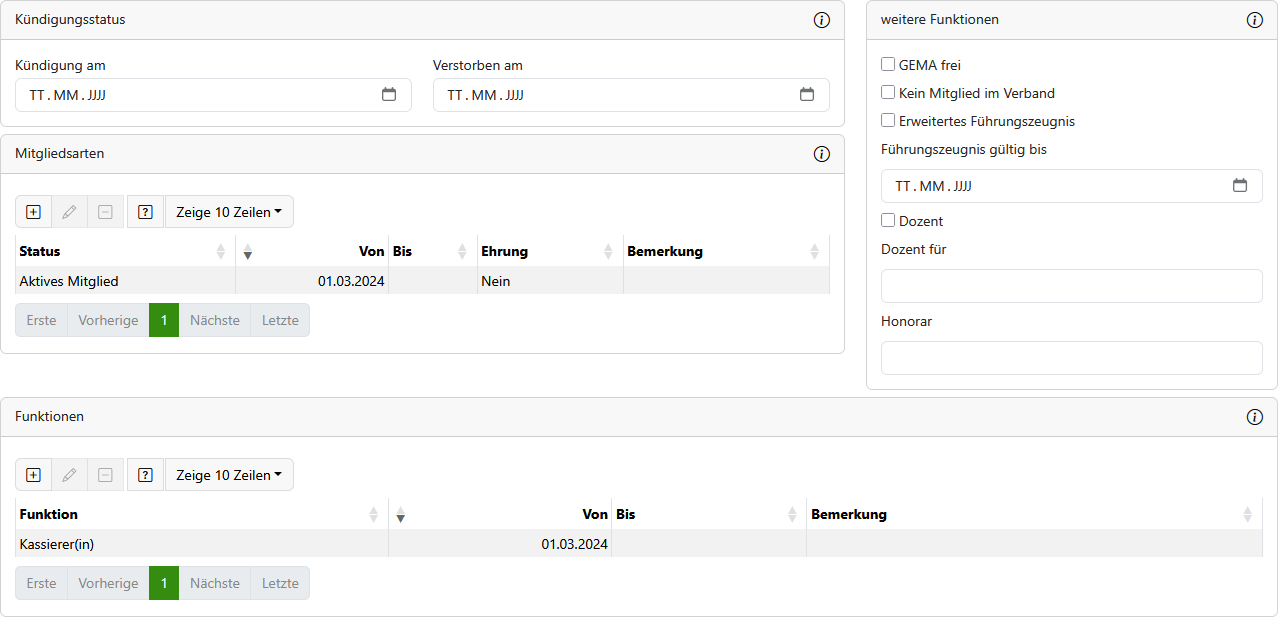Click the Dozent für input field
This screenshot has height=617, width=1278.
click(1071, 286)
